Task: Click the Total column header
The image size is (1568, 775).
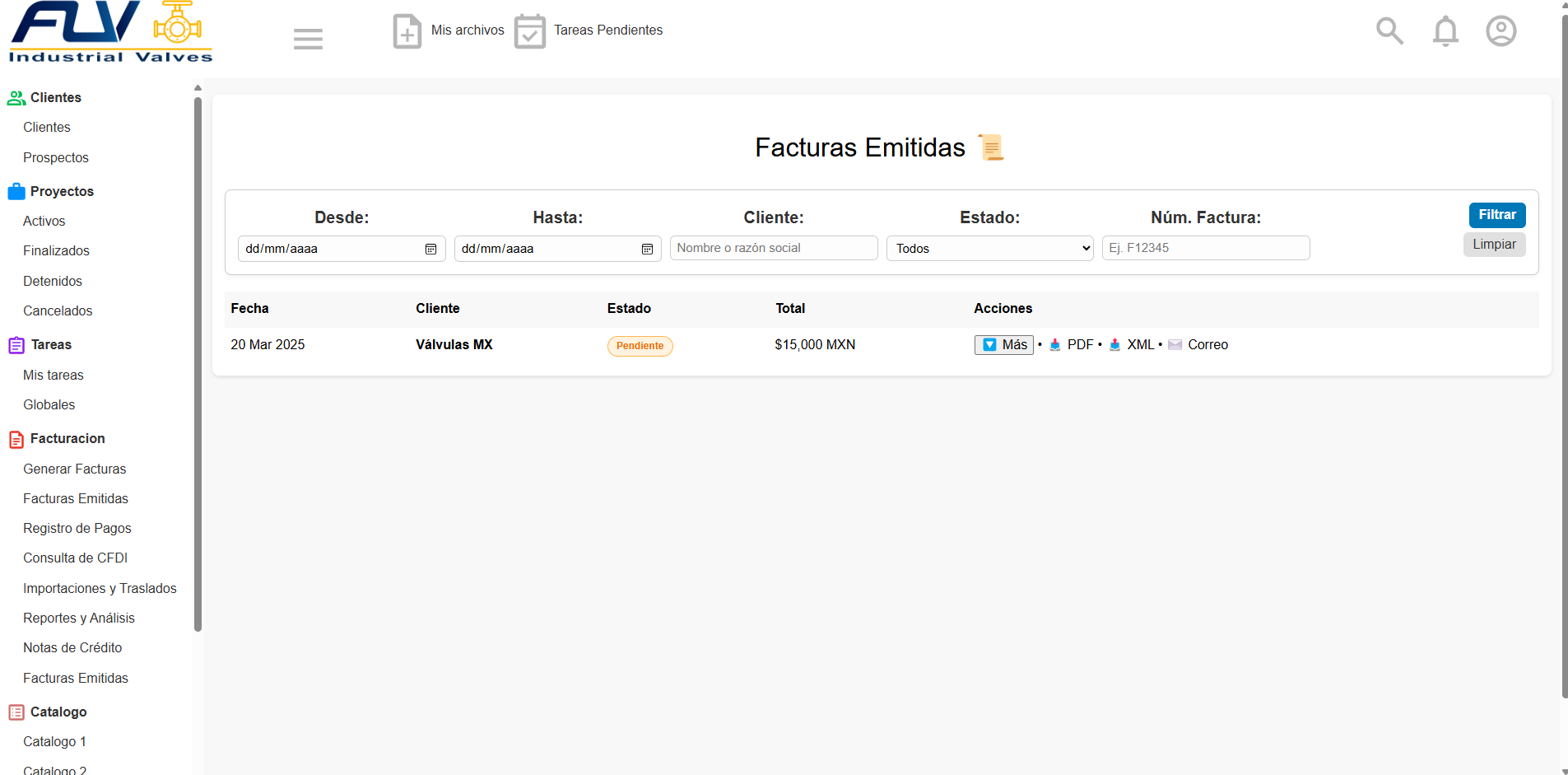Action: (790, 309)
